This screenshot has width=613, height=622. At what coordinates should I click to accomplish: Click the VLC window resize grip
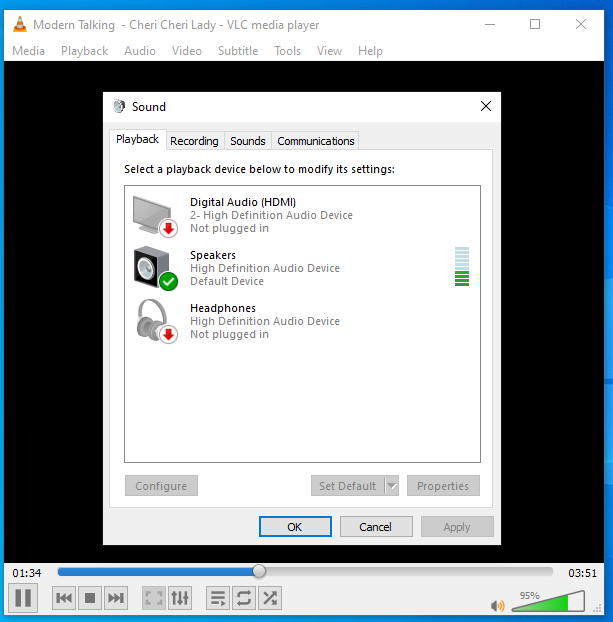click(597, 608)
